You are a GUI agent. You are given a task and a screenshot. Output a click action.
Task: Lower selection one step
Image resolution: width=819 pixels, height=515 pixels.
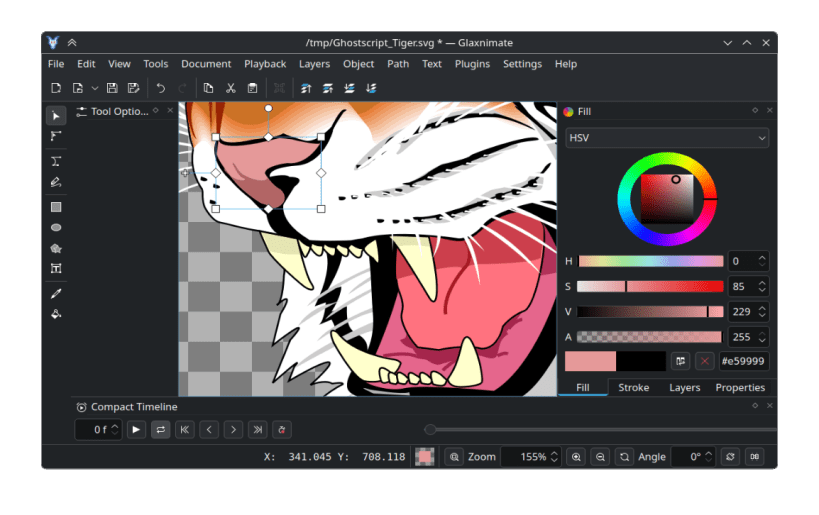pyautogui.click(x=349, y=88)
